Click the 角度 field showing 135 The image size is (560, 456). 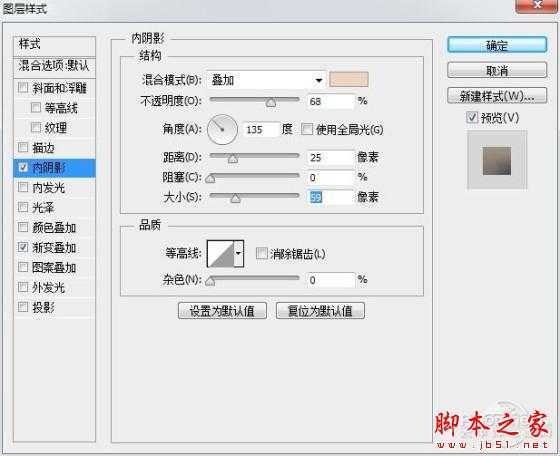point(261,129)
